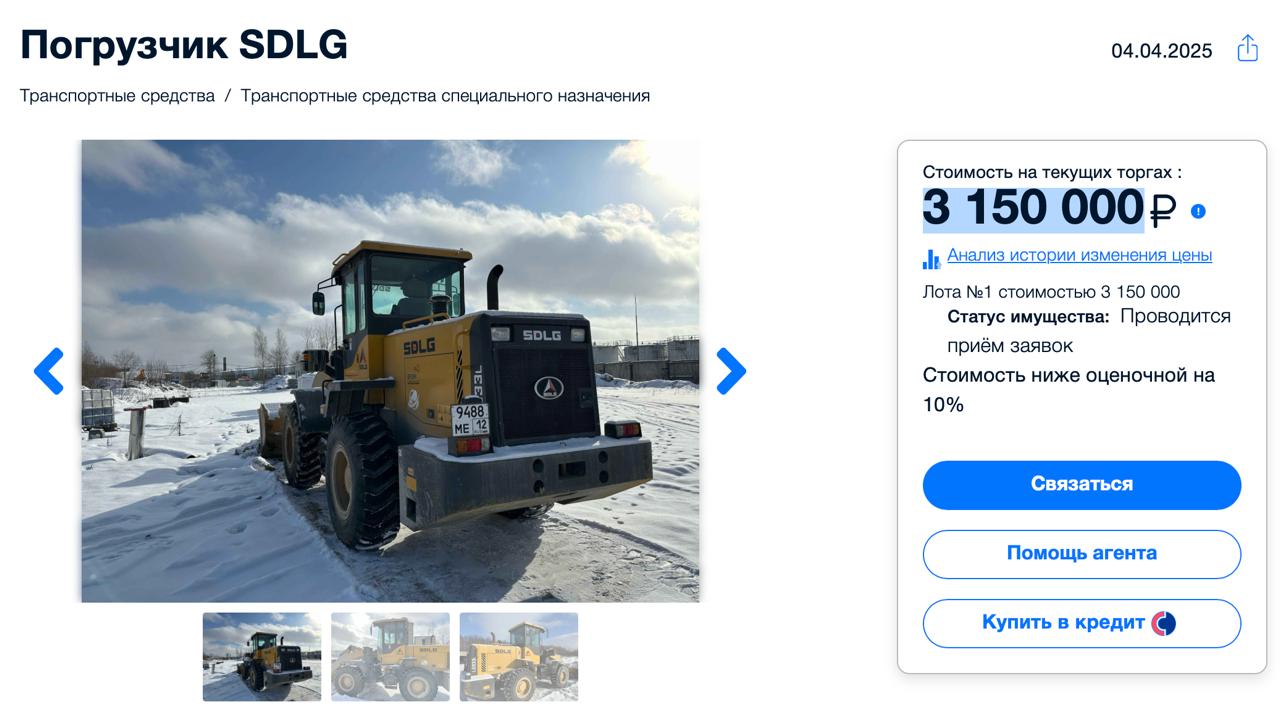Go to the Транспортные средства breadcrumb
Viewport: 1280px width, 709px height.
117,96
